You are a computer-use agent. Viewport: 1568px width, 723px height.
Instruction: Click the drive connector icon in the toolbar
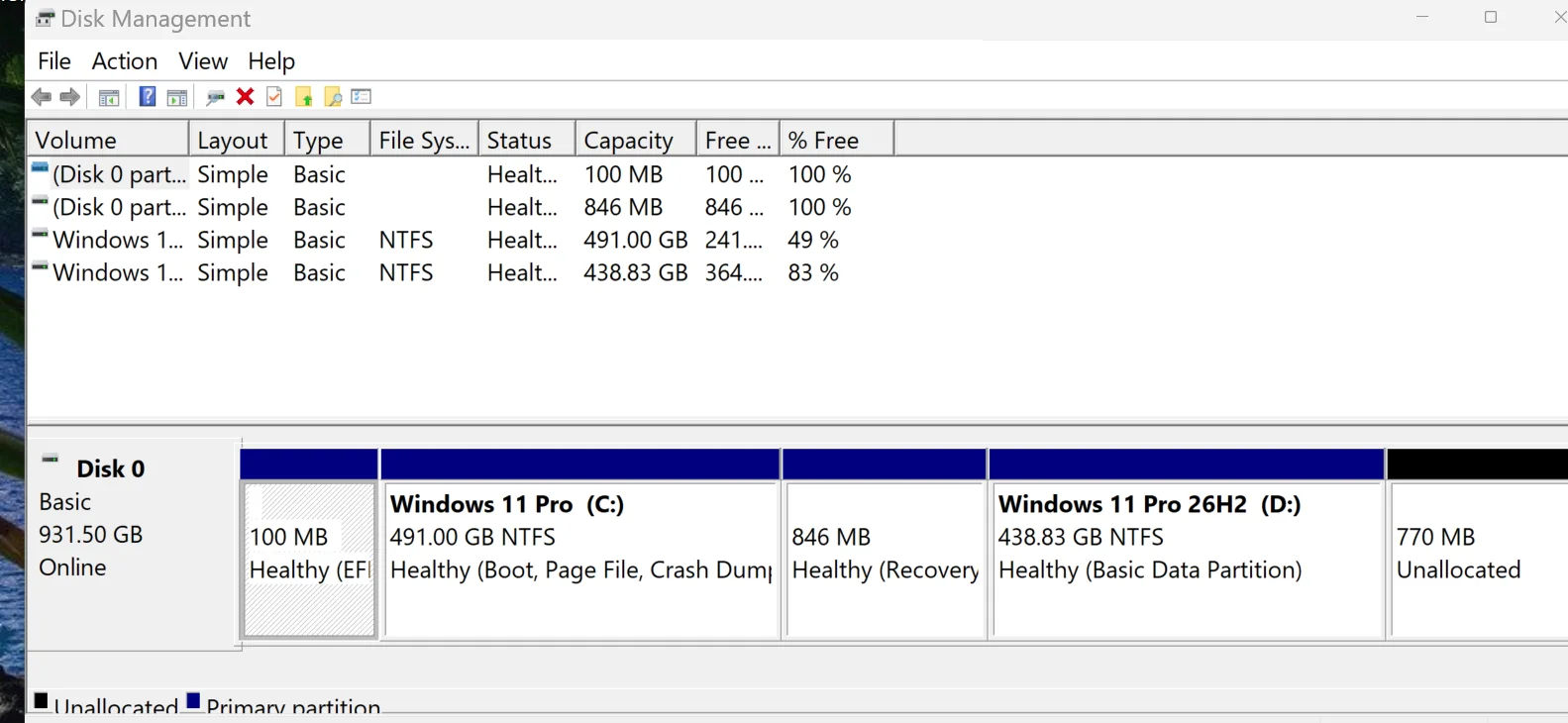215,97
